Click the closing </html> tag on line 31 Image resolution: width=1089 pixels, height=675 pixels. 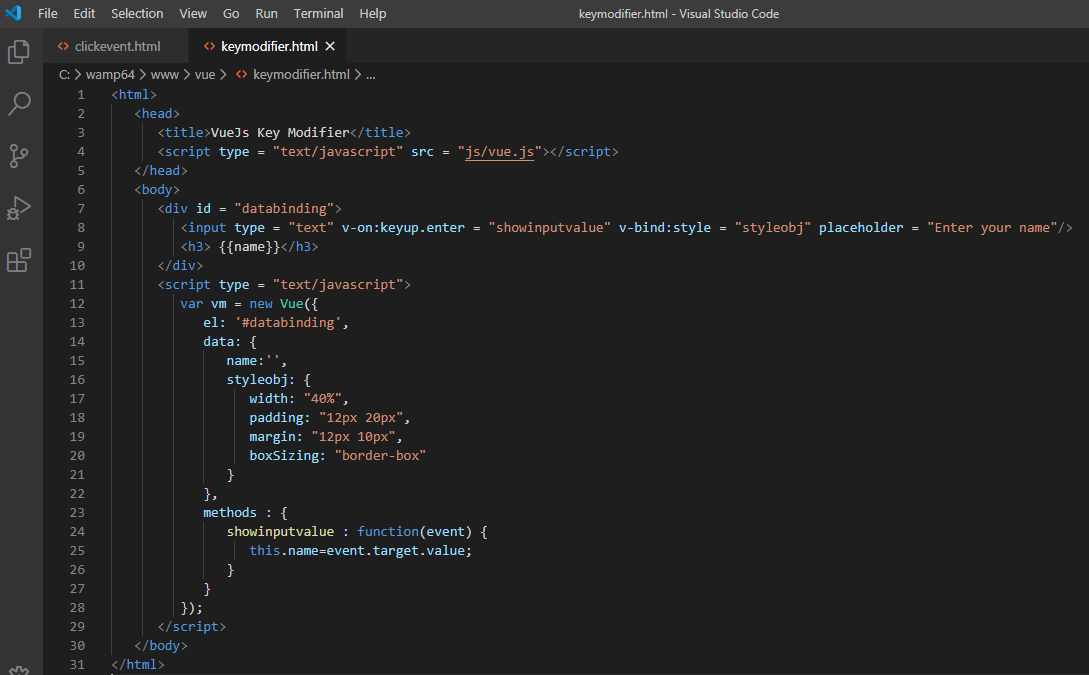pyautogui.click(x=138, y=665)
